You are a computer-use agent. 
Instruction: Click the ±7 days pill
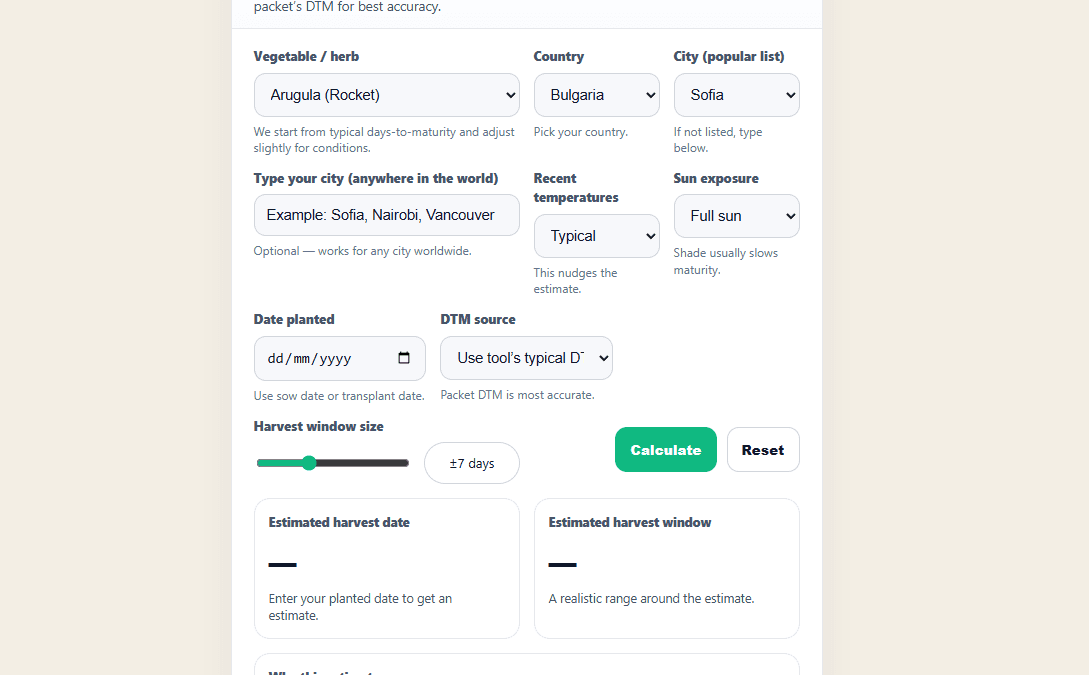click(x=471, y=463)
